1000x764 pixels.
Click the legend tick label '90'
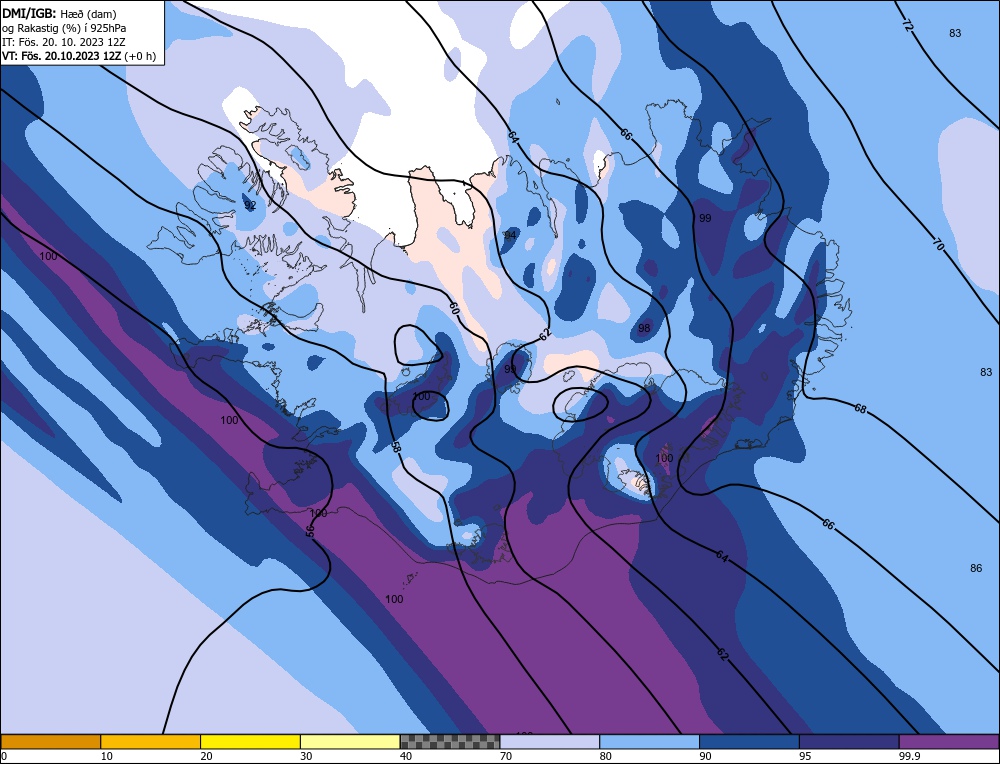pos(706,756)
